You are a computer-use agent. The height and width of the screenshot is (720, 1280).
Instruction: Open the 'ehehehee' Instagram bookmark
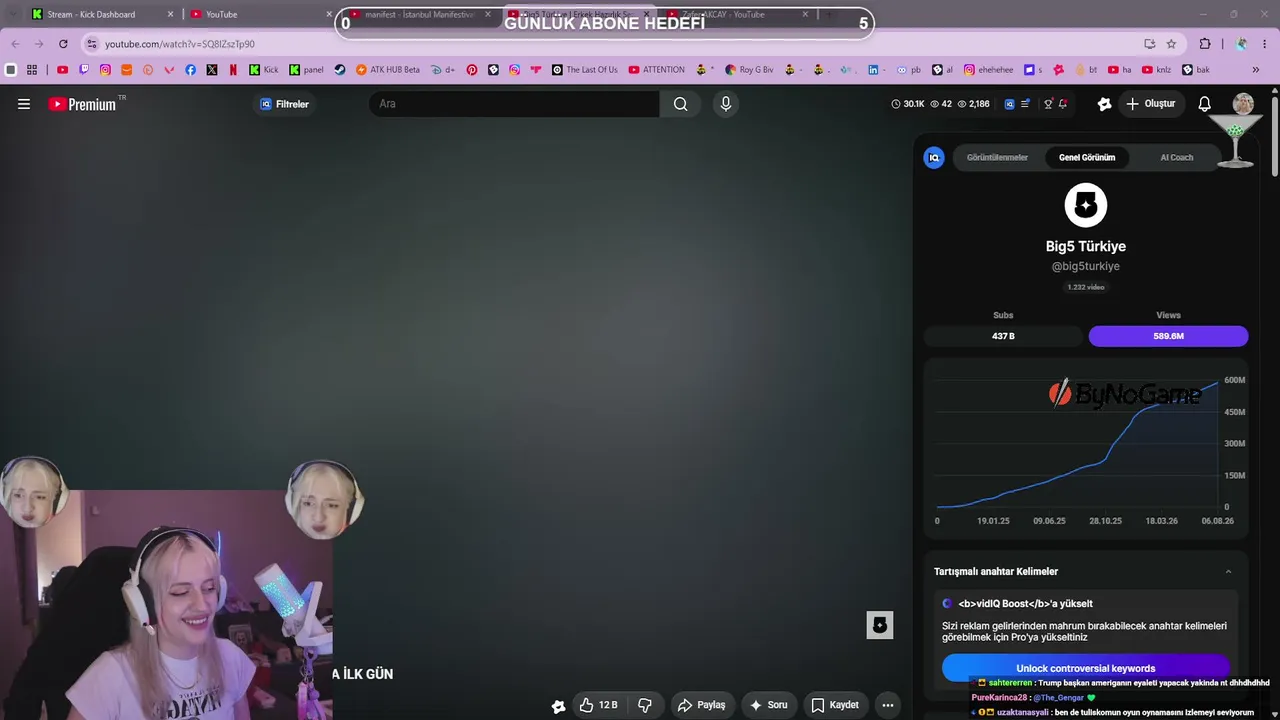pyautogui.click(x=988, y=70)
